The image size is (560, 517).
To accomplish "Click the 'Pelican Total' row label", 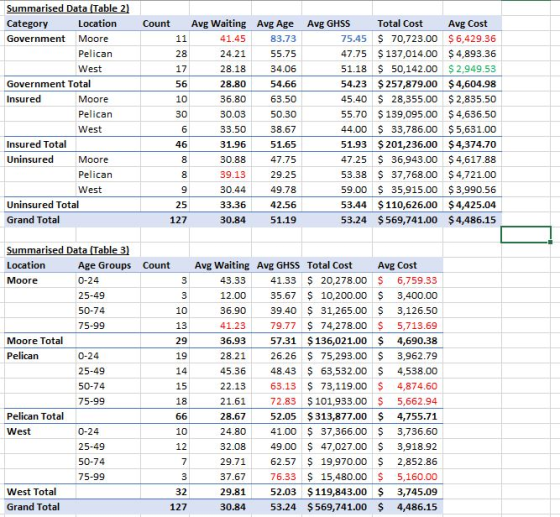I will (35, 416).
